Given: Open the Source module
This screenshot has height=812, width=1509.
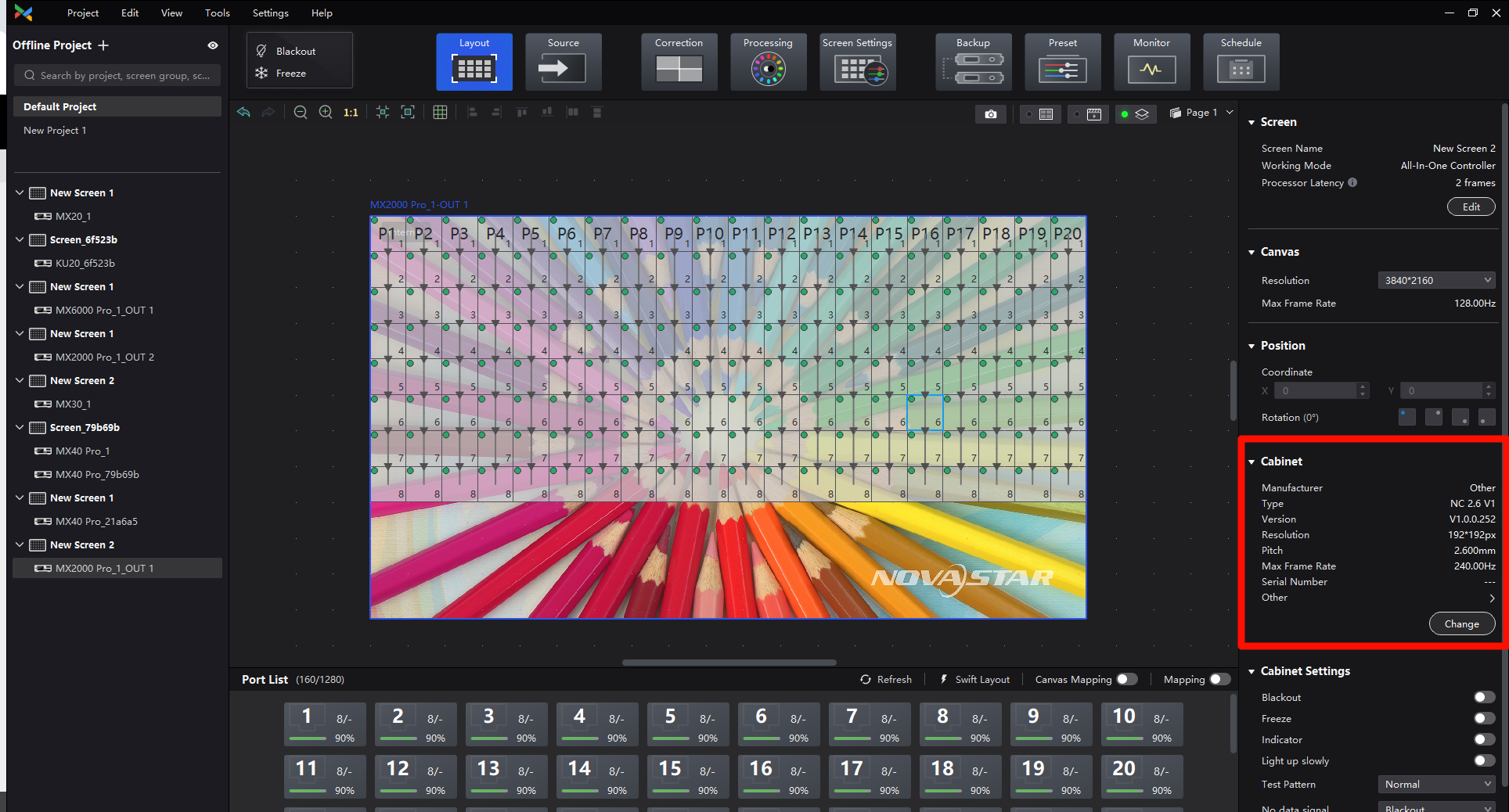Looking at the screenshot, I should click(564, 62).
